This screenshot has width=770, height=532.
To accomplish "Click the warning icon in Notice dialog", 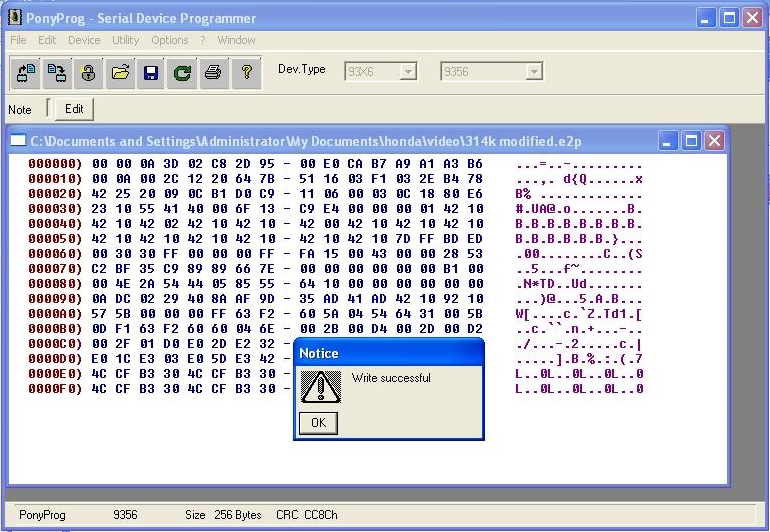I will (x=321, y=387).
